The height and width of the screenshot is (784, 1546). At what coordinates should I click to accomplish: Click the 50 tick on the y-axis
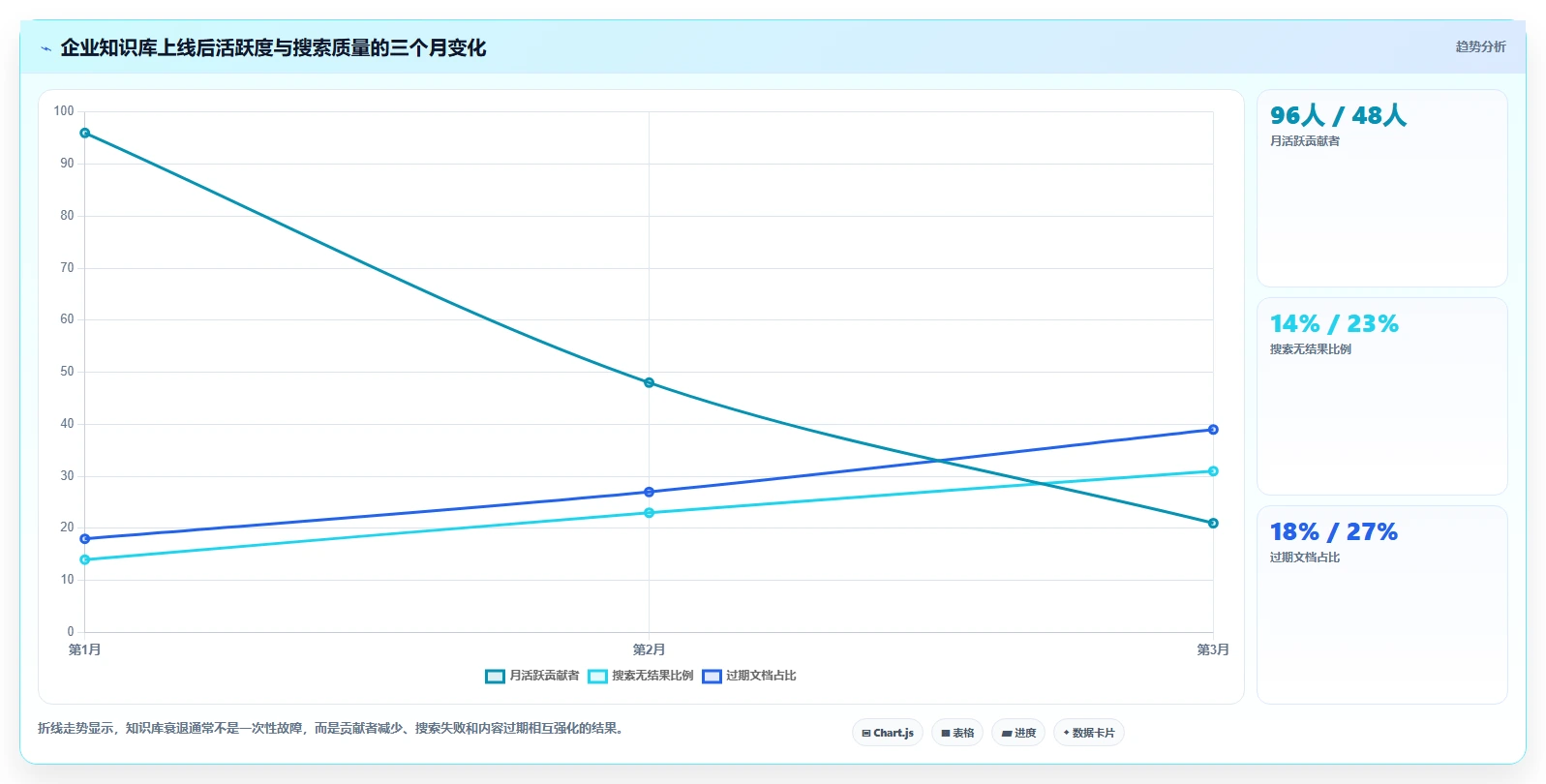click(67, 372)
